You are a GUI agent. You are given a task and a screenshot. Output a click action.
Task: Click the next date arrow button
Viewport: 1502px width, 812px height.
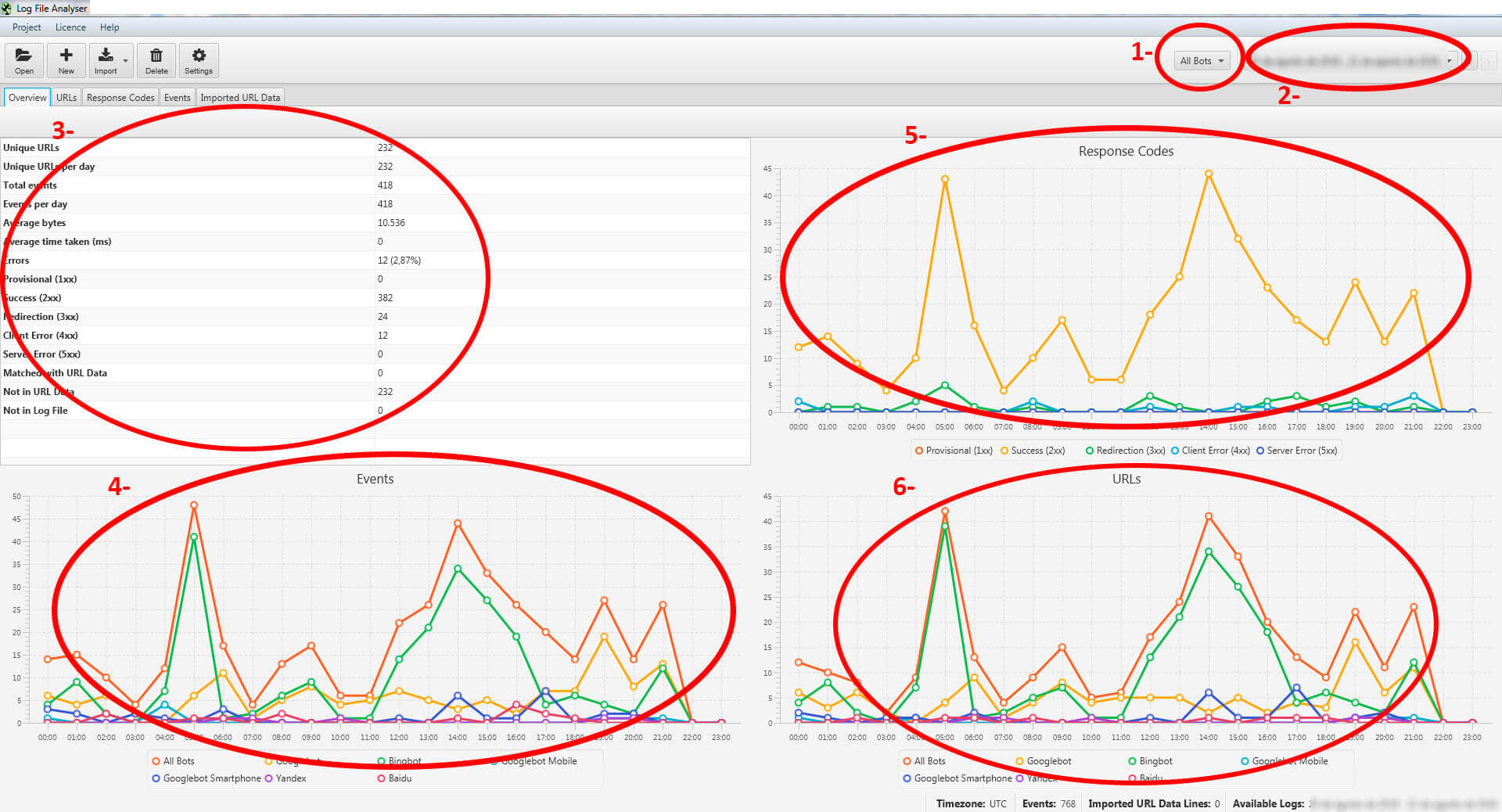click(1489, 61)
